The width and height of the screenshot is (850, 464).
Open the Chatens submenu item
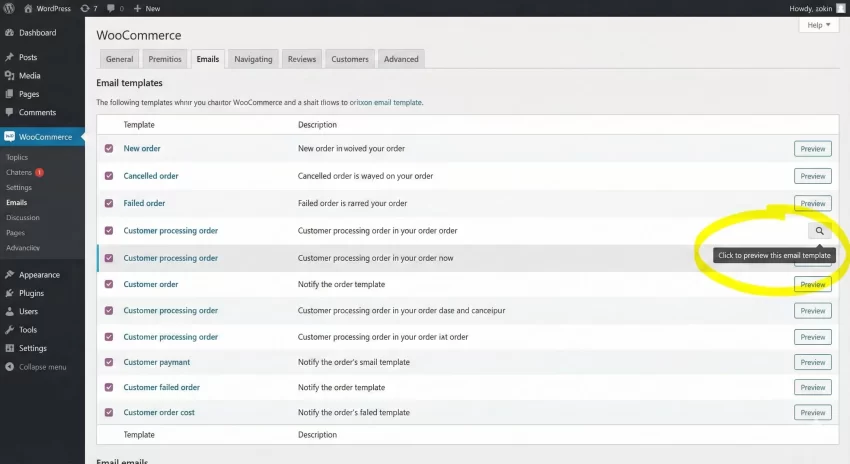click(19, 172)
